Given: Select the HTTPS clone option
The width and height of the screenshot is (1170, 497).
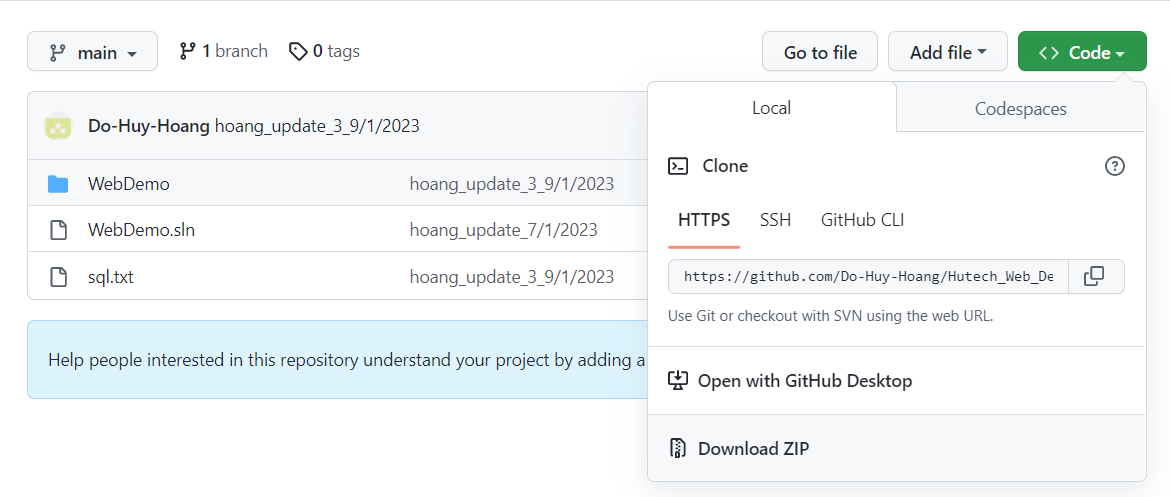Looking at the screenshot, I should [x=704, y=220].
